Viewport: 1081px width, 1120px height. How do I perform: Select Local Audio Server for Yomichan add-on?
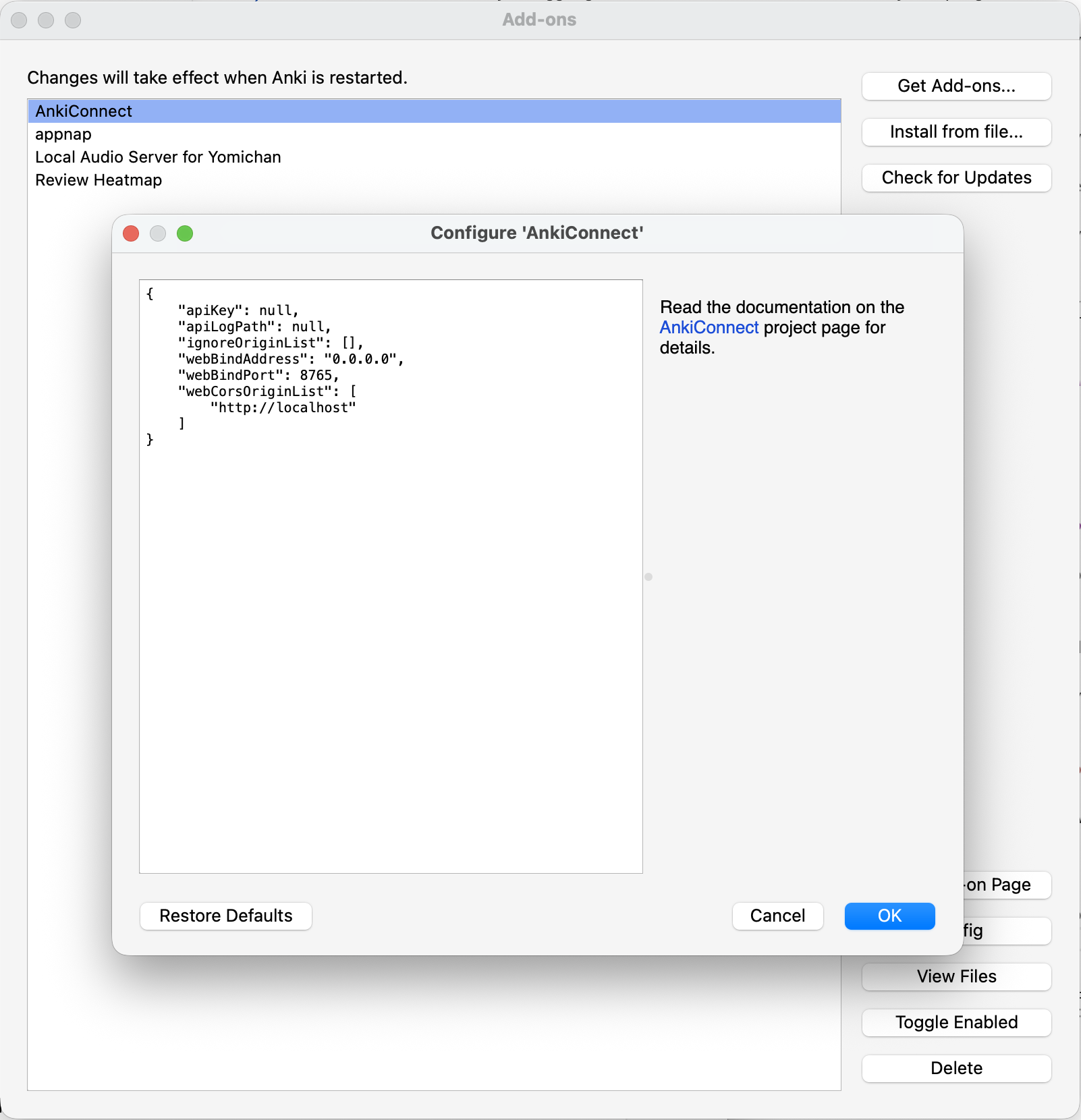pyautogui.click(x=434, y=157)
